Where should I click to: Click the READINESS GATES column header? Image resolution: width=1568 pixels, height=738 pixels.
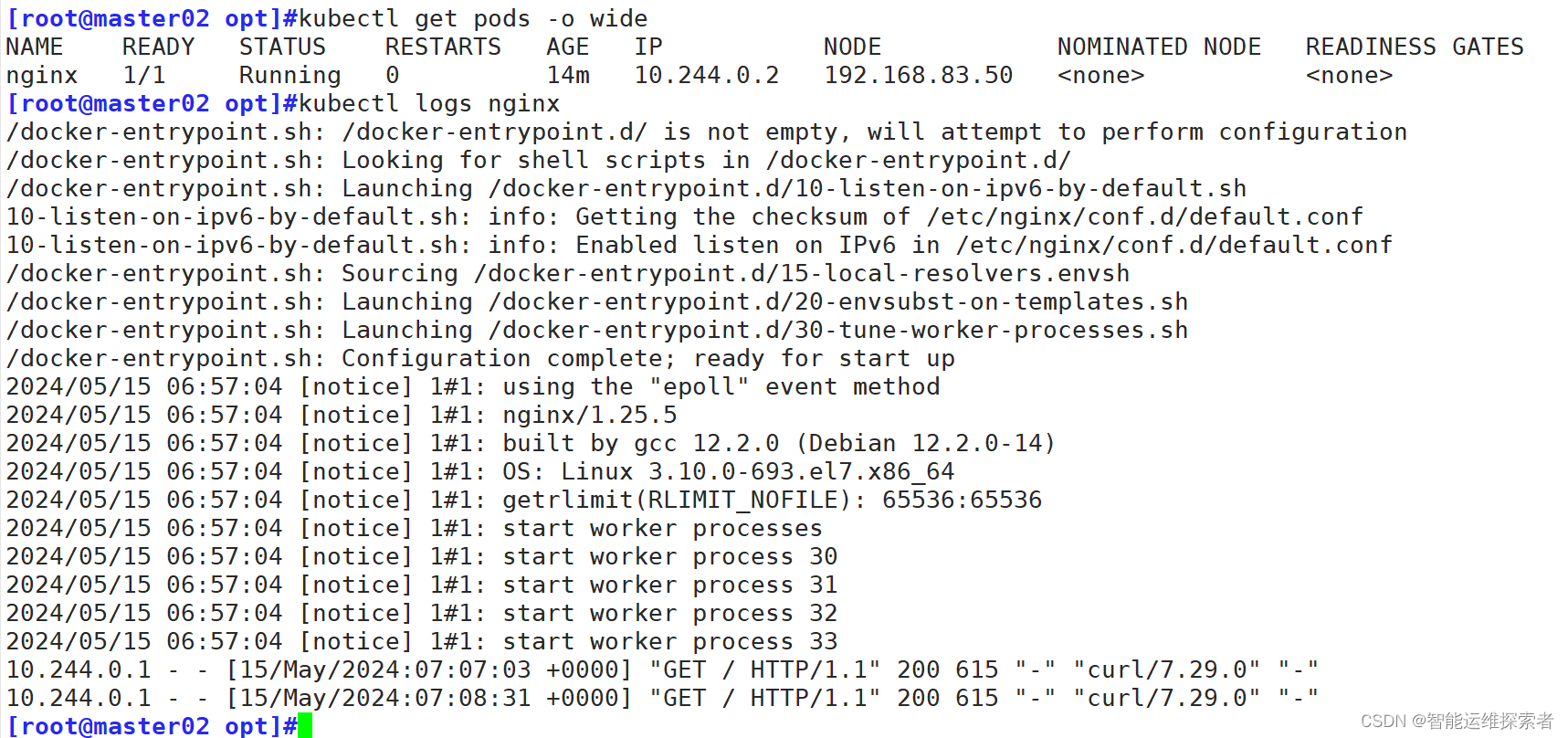1415,47
